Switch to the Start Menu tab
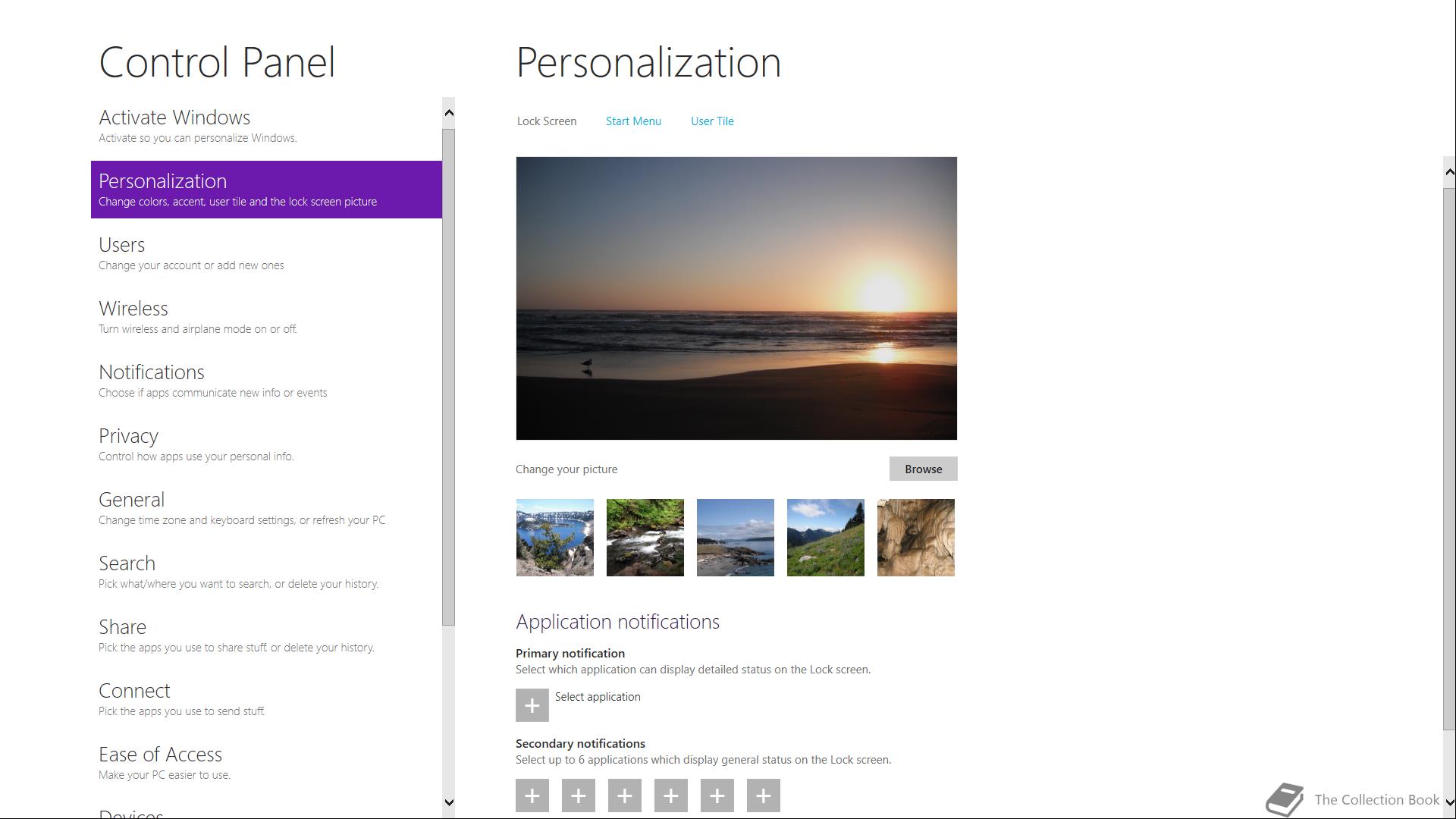 (633, 121)
